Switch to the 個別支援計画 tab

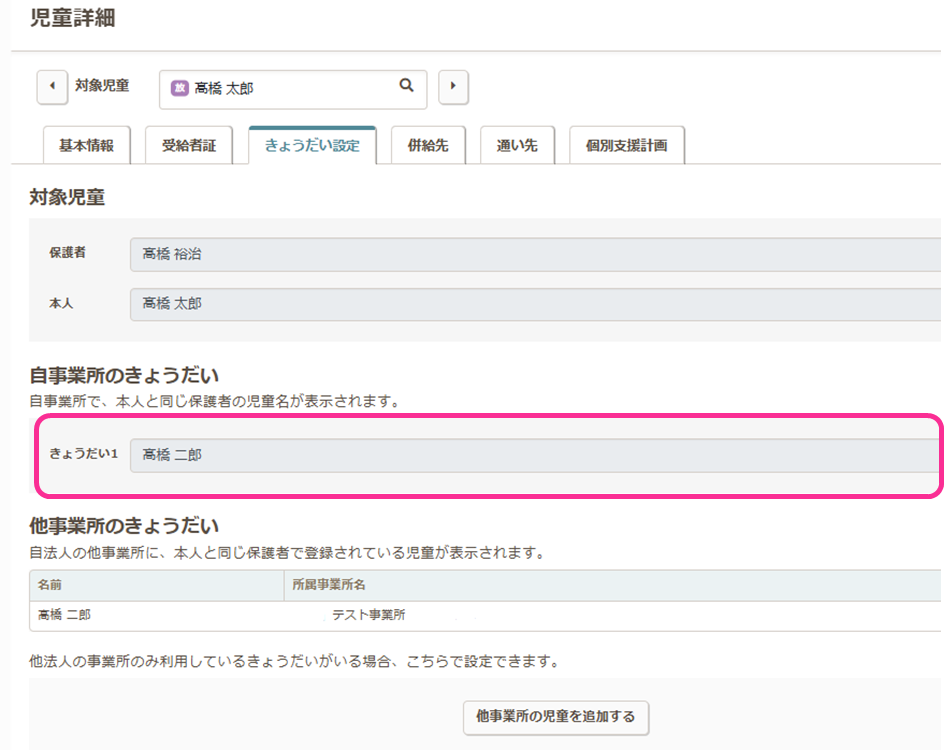click(x=626, y=146)
